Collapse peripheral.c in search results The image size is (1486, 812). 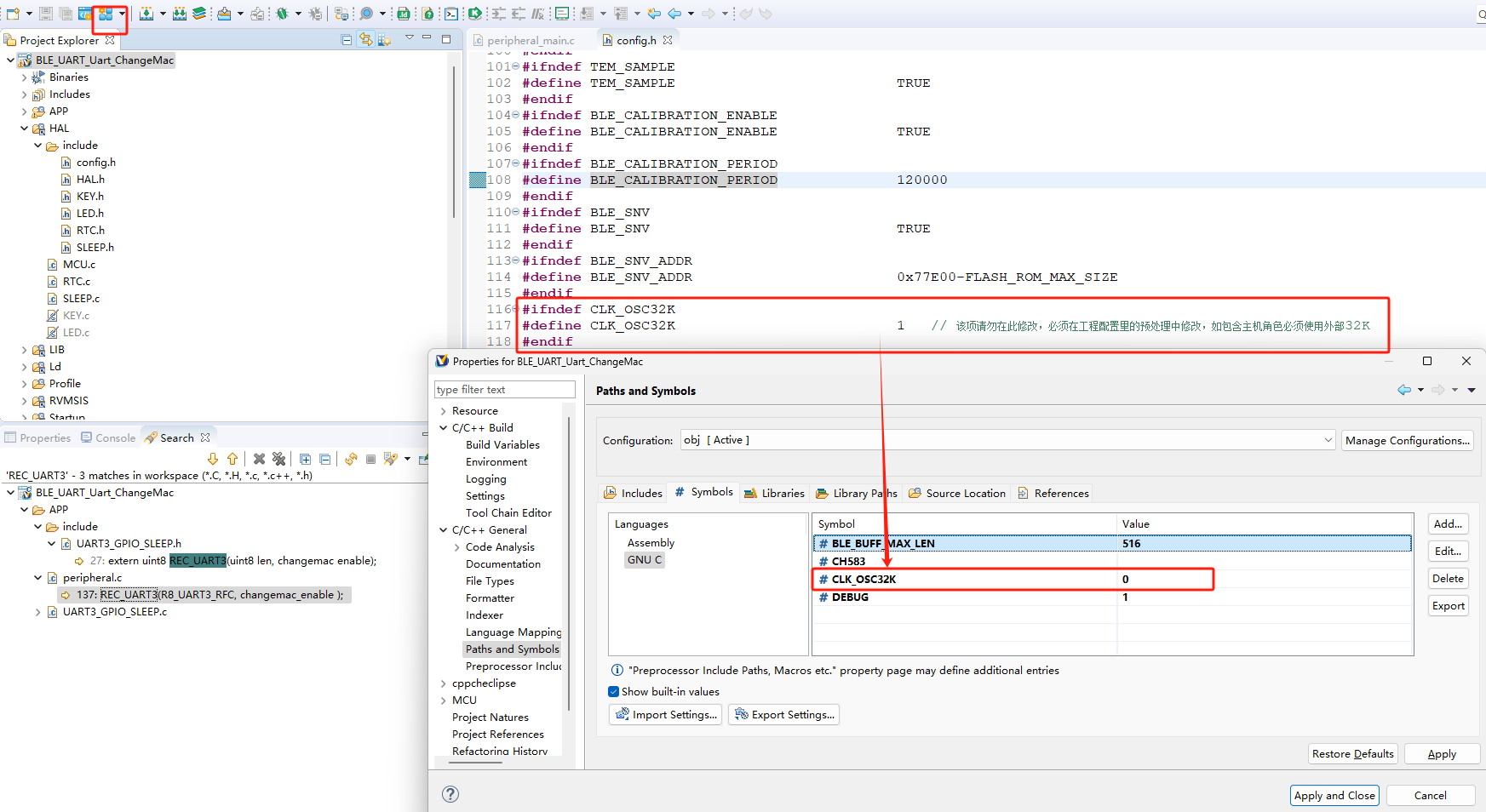click(37, 578)
